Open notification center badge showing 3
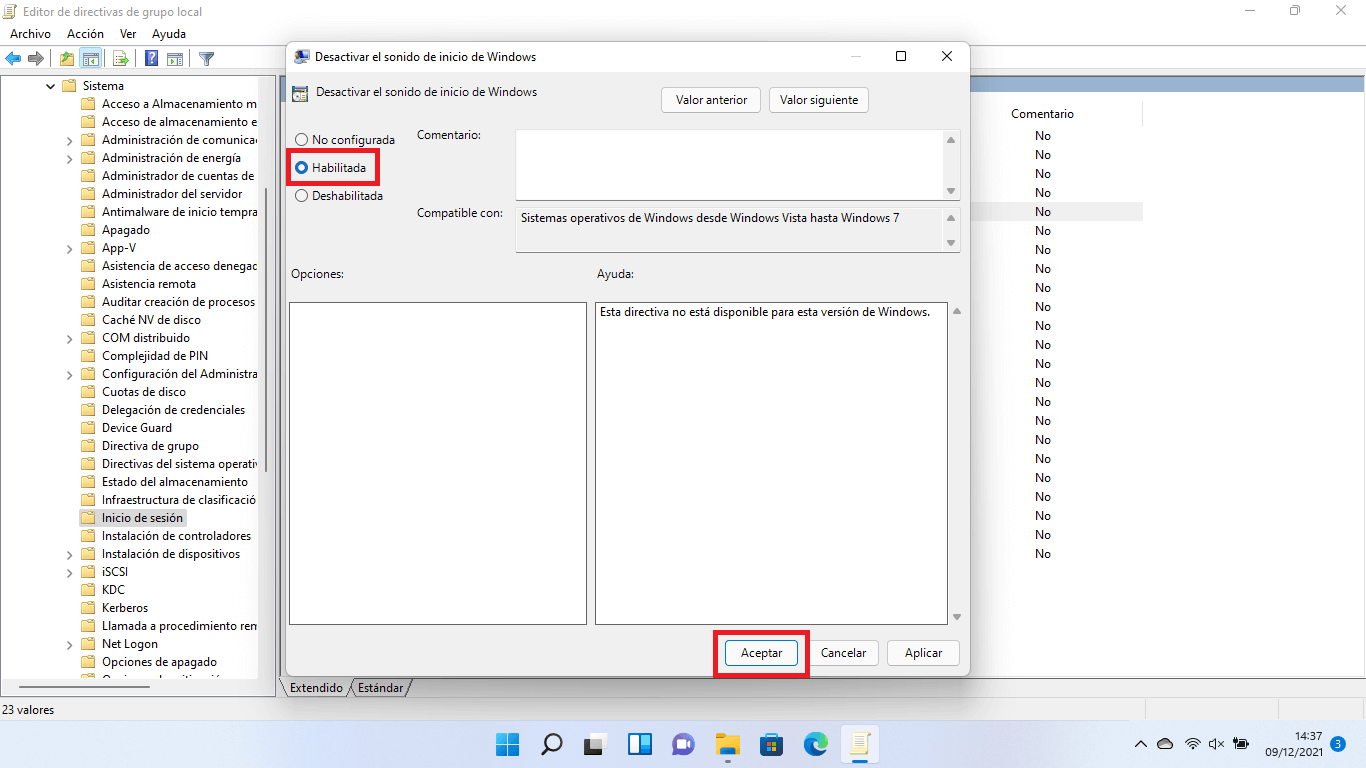This screenshot has width=1366, height=768. click(x=1338, y=744)
